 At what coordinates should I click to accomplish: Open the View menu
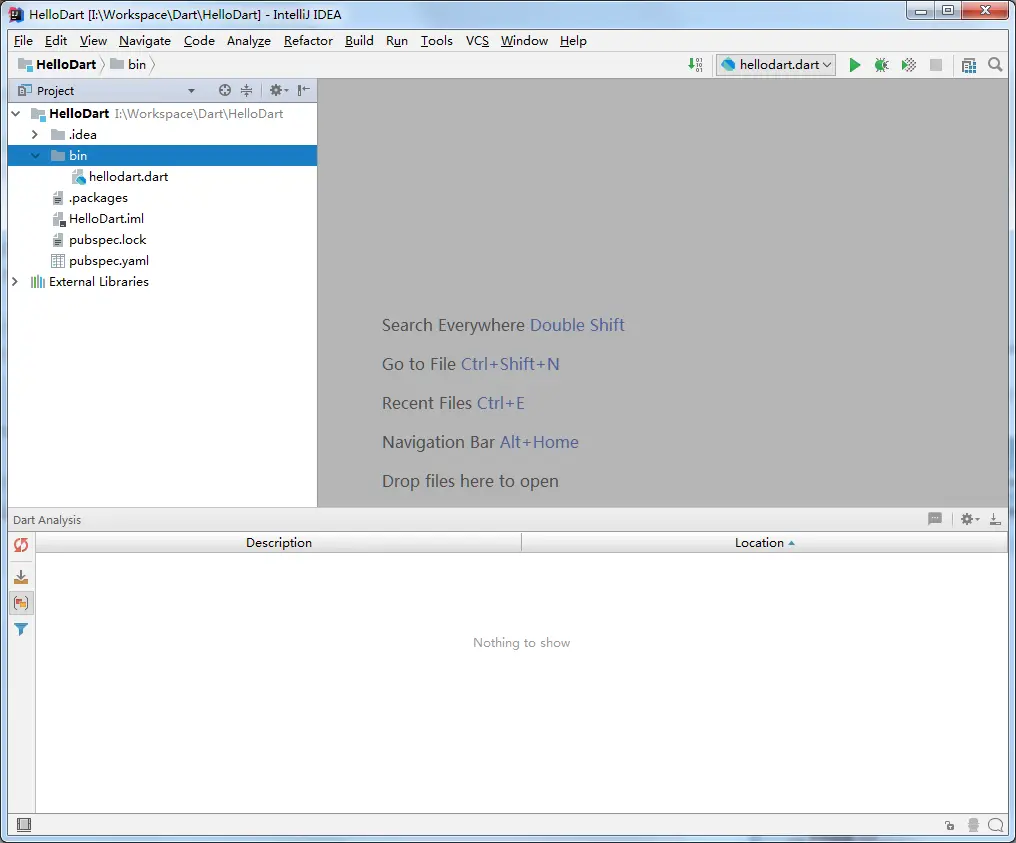coord(93,41)
